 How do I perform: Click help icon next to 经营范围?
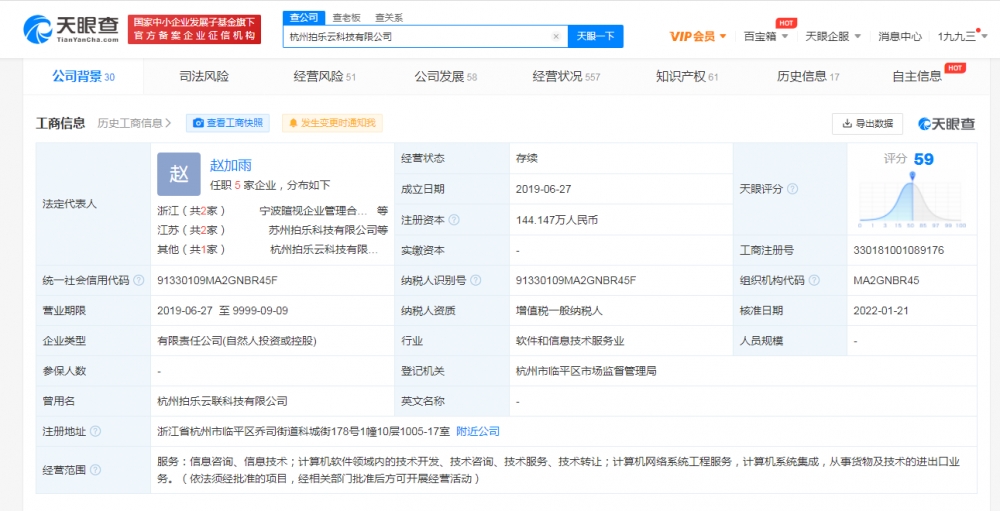[95, 470]
